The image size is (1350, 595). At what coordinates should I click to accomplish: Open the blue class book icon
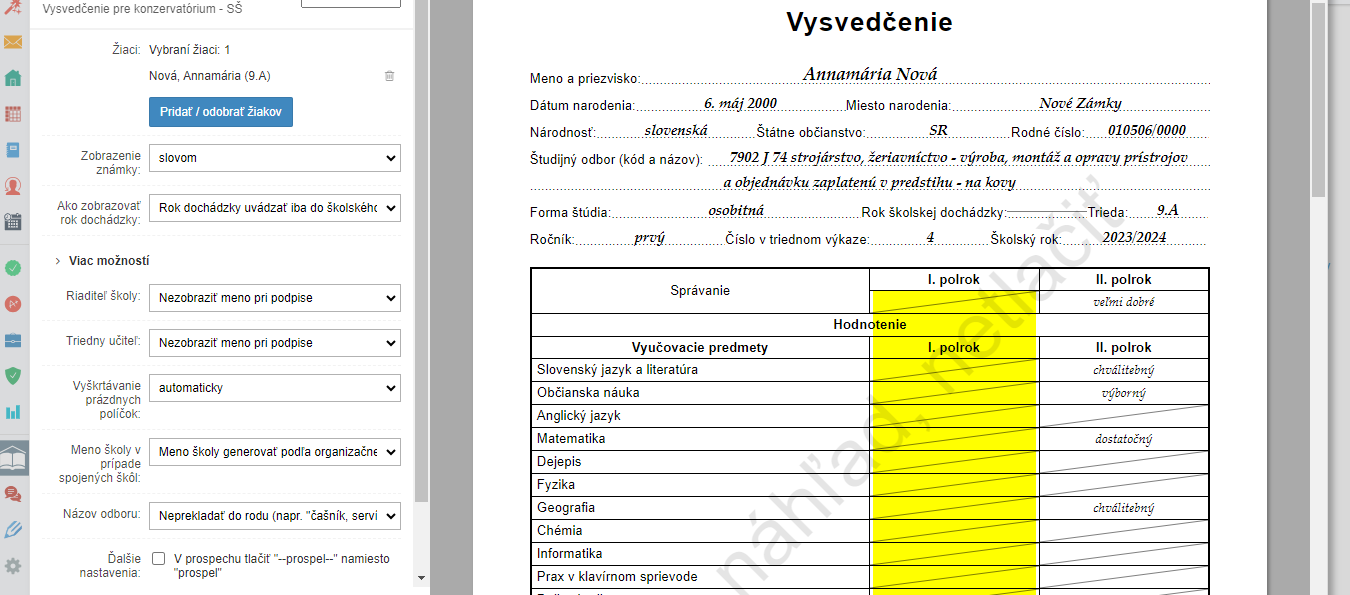[x=13, y=150]
